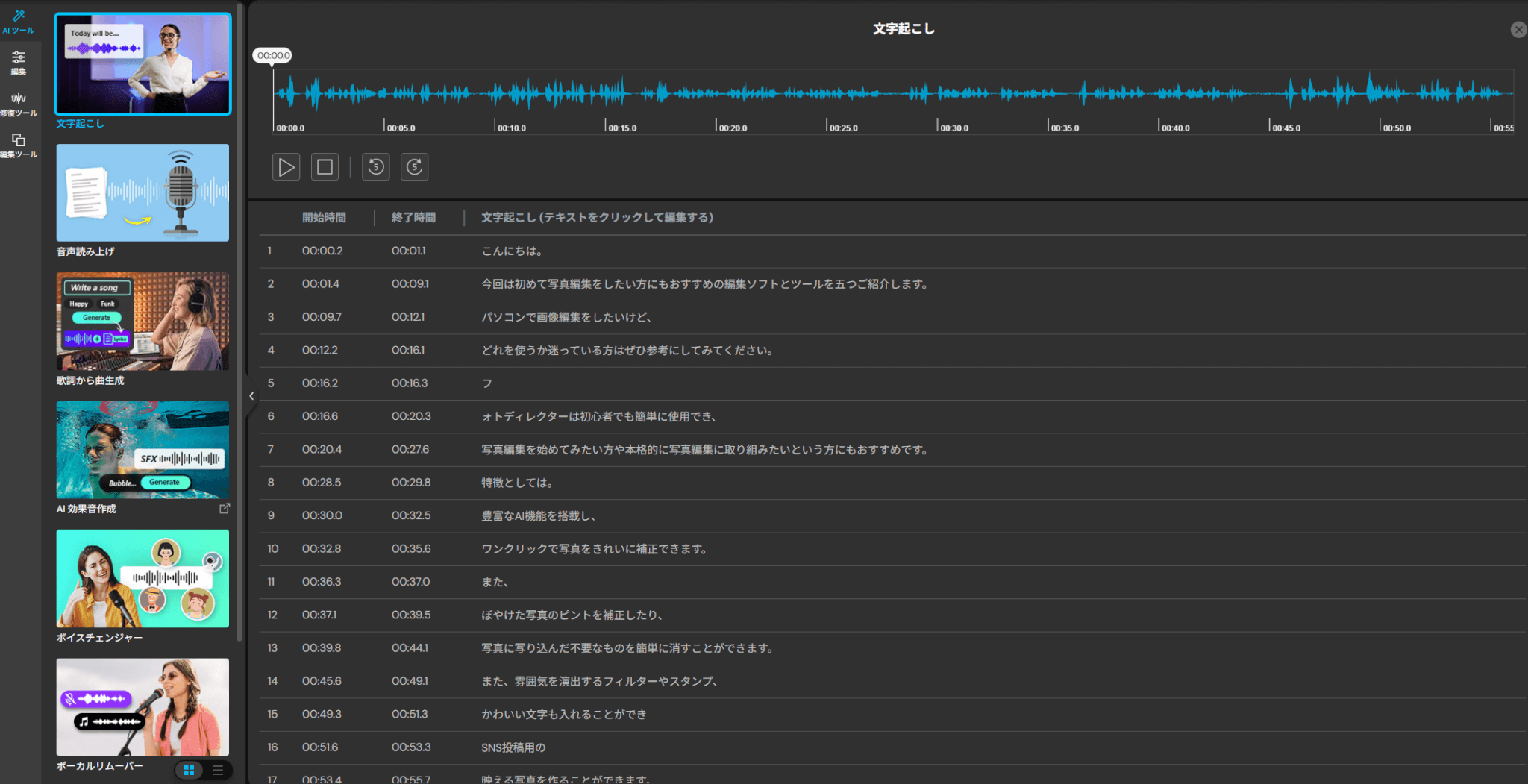Click the waveform at the 00:25.0 marker

(827, 94)
